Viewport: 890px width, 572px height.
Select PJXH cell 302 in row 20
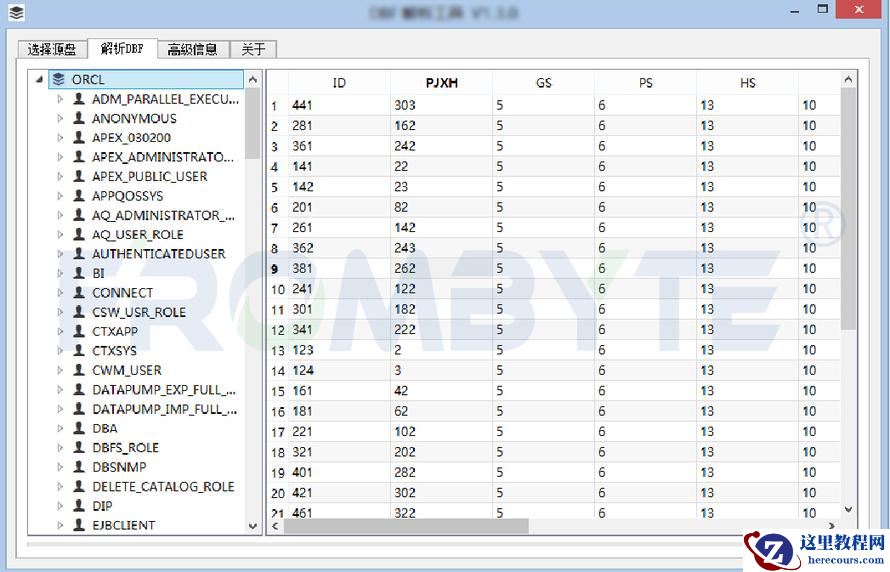click(x=442, y=493)
